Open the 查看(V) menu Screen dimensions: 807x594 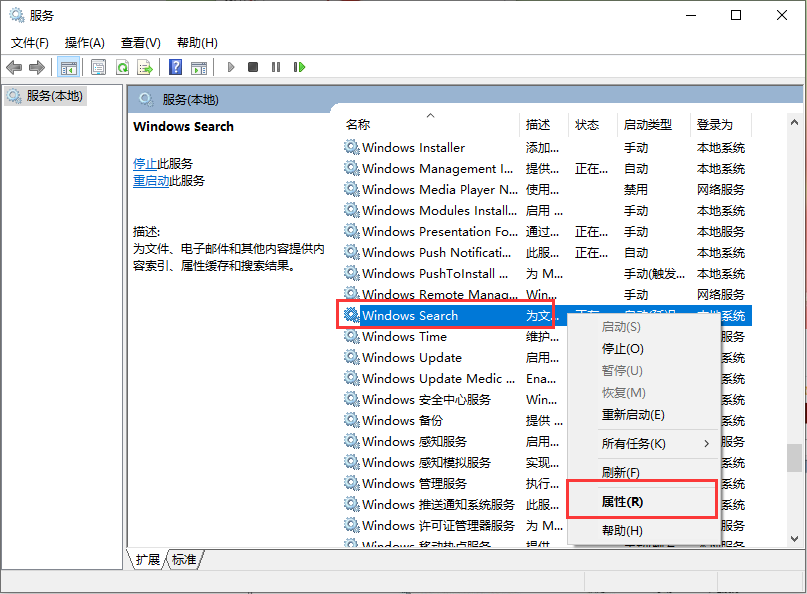click(141, 43)
